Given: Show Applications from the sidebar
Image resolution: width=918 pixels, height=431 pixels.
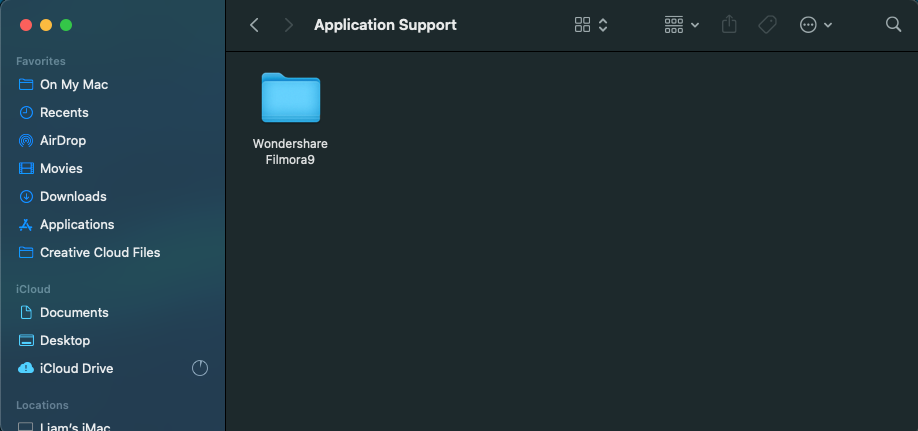Looking at the screenshot, I should tap(76, 225).
